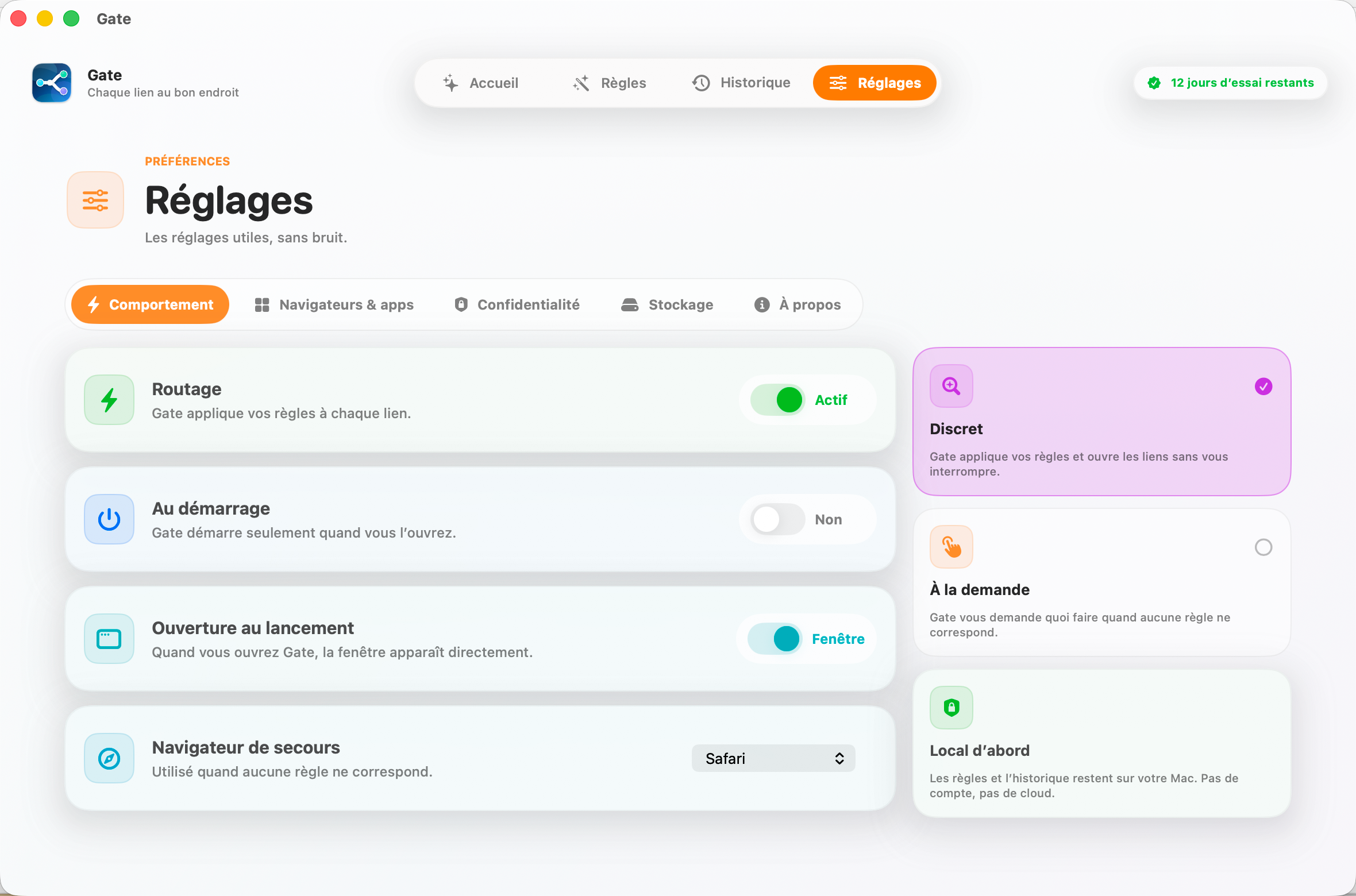This screenshot has height=896, width=1356.
Task: Click the large orange sliders header icon
Action: point(95,200)
